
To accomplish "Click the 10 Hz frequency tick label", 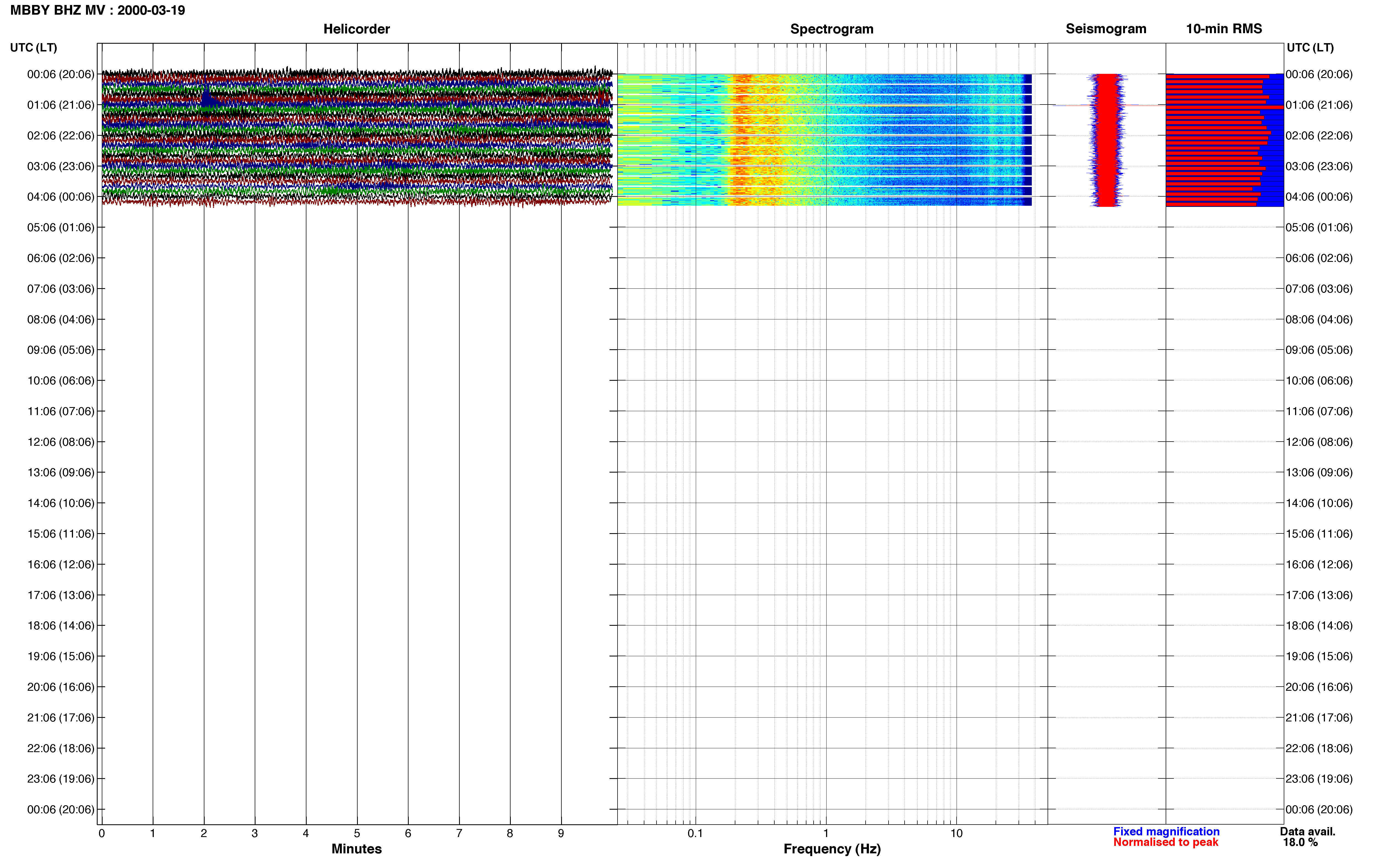I will (956, 833).
